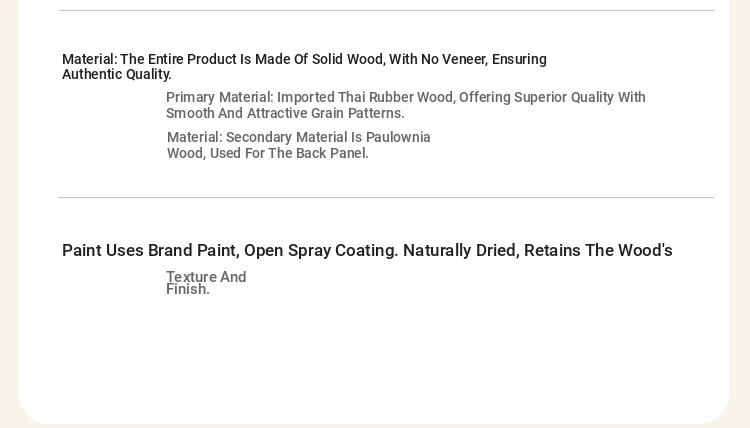Screen dimensions: 750x428
Task: Click 'Wood, Used For The Back Panel.'
Action: [267, 154]
